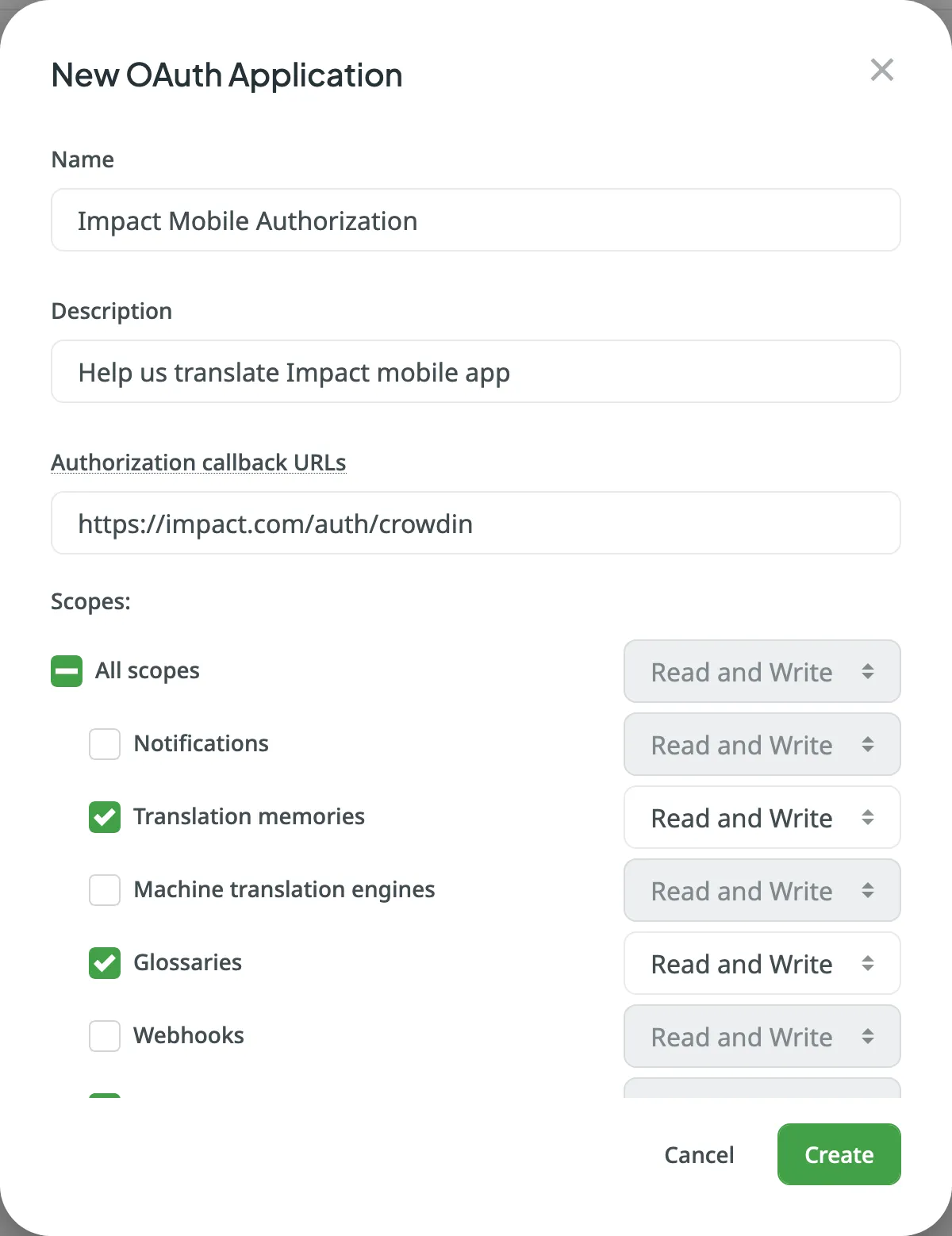The width and height of the screenshot is (952, 1236).
Task: Open the Glossaries permission dropdown
Action: [x=761, y=963]
